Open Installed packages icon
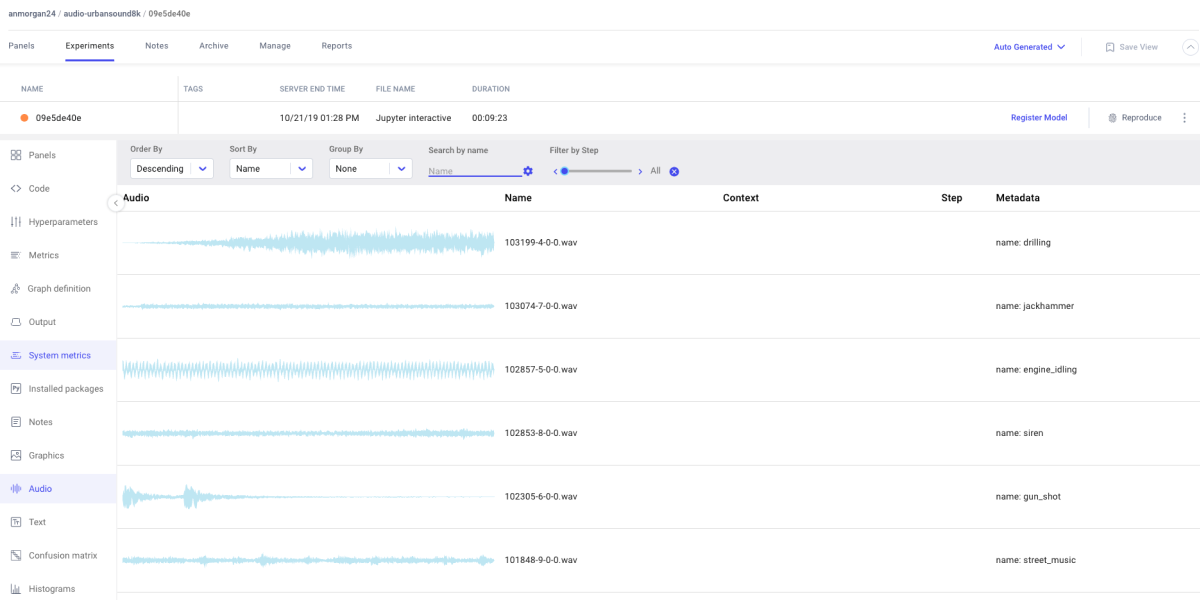This screenshot has height=600, width=1200. click(x=16, y=389)
